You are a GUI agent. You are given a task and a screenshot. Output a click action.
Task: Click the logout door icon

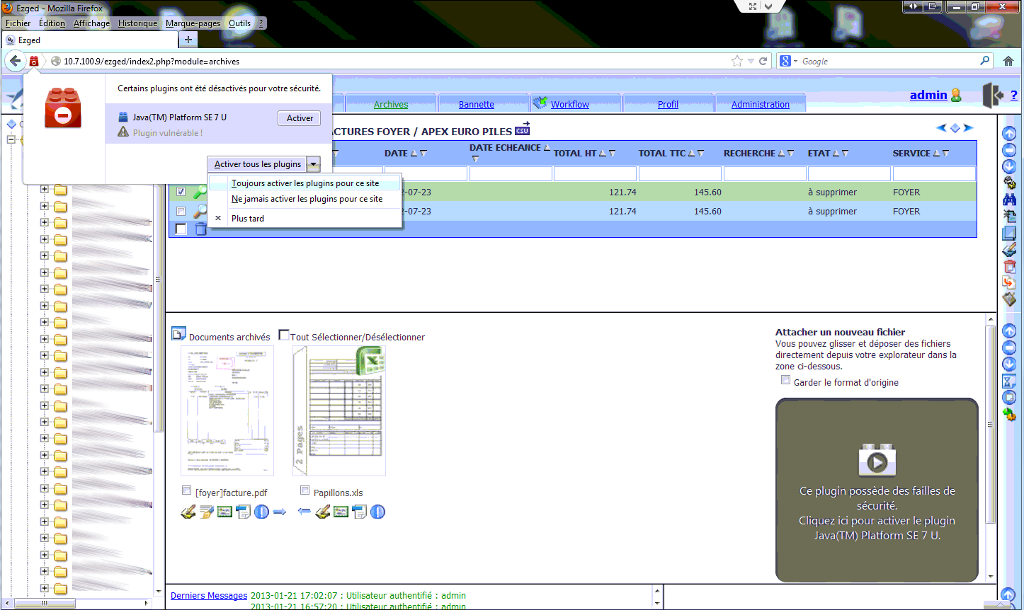[x=990, y=95]
